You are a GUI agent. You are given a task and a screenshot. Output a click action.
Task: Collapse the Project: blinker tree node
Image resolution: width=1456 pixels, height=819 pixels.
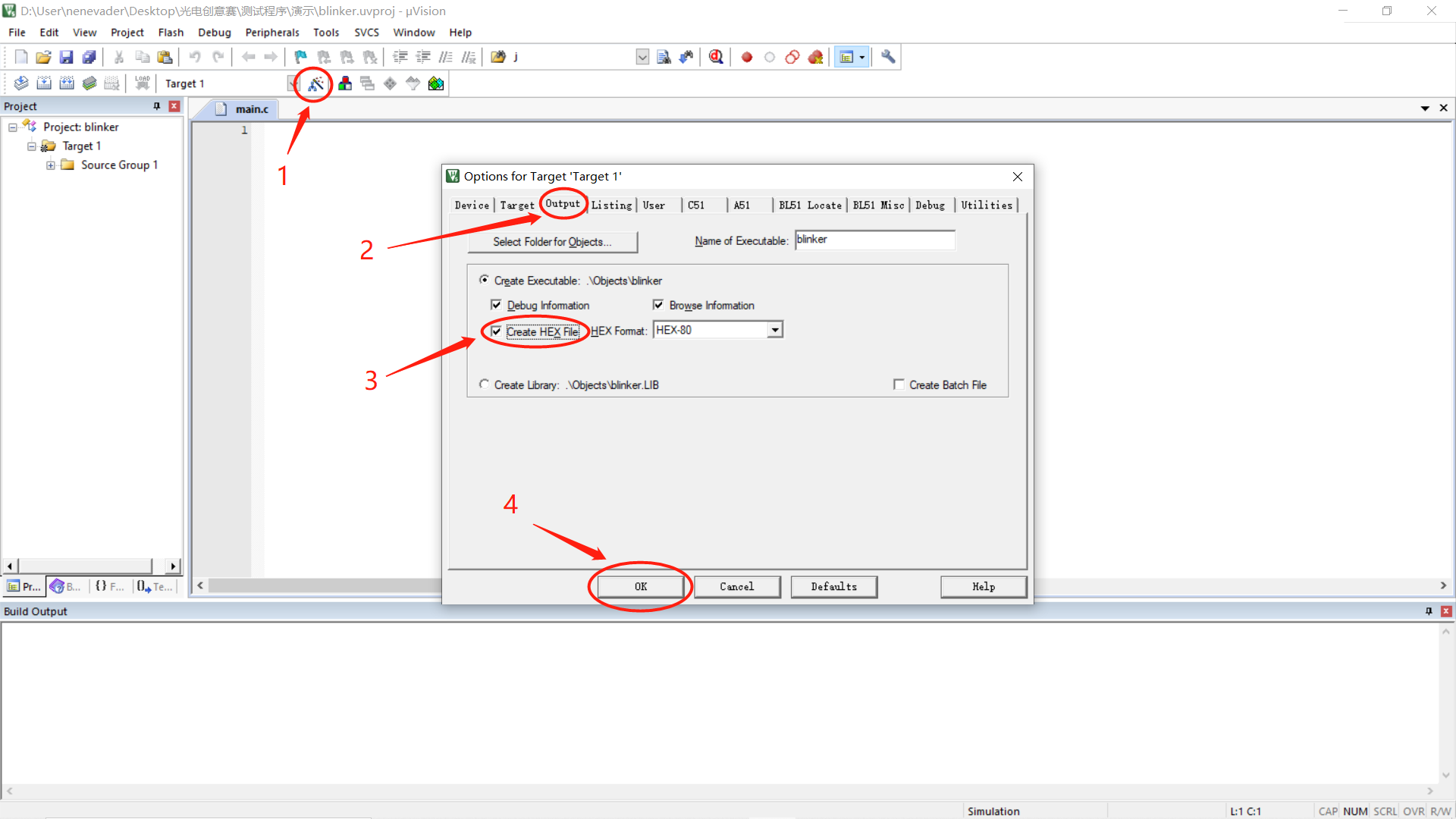[13, 127]
